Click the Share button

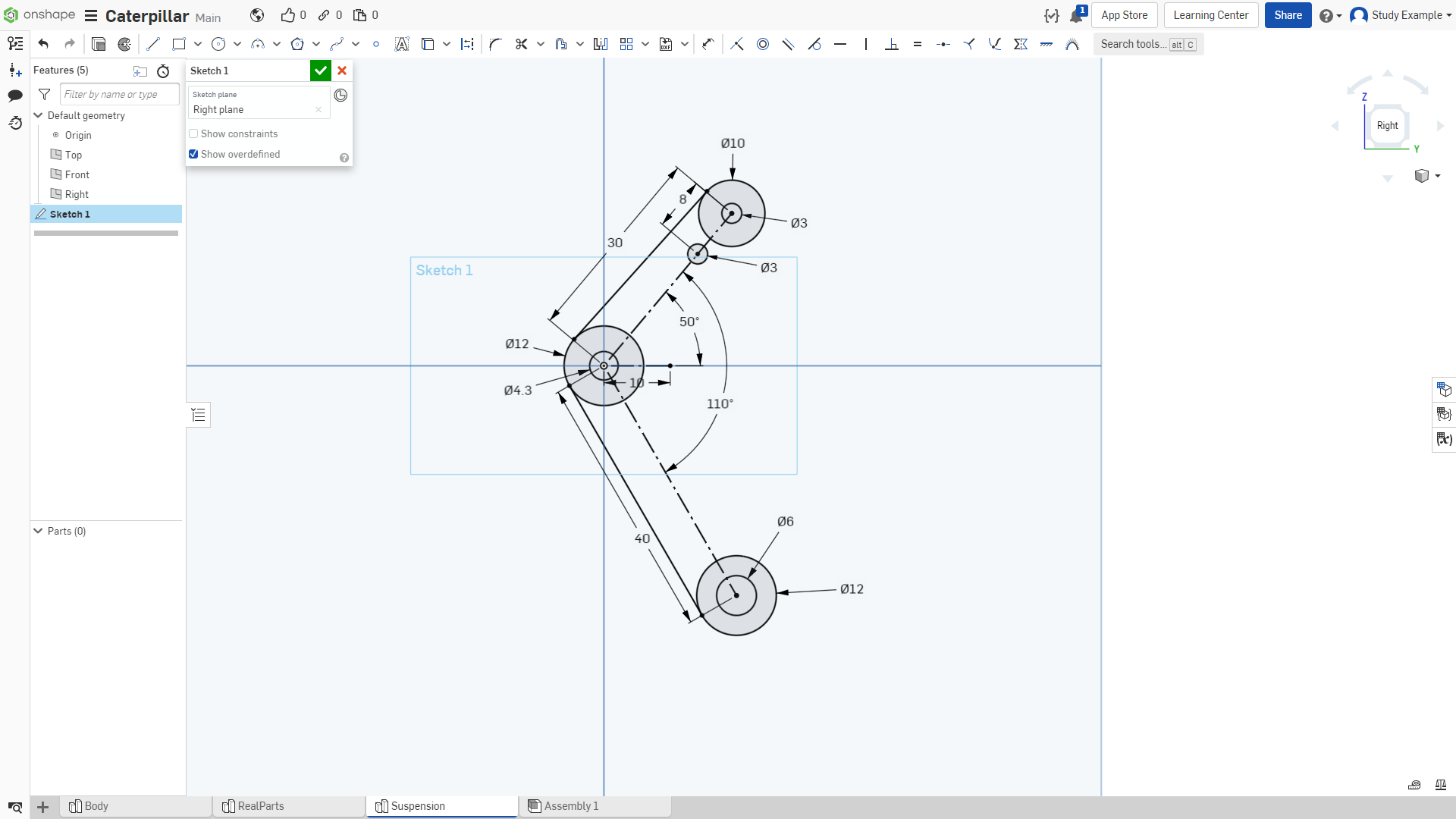[1288, 15]
